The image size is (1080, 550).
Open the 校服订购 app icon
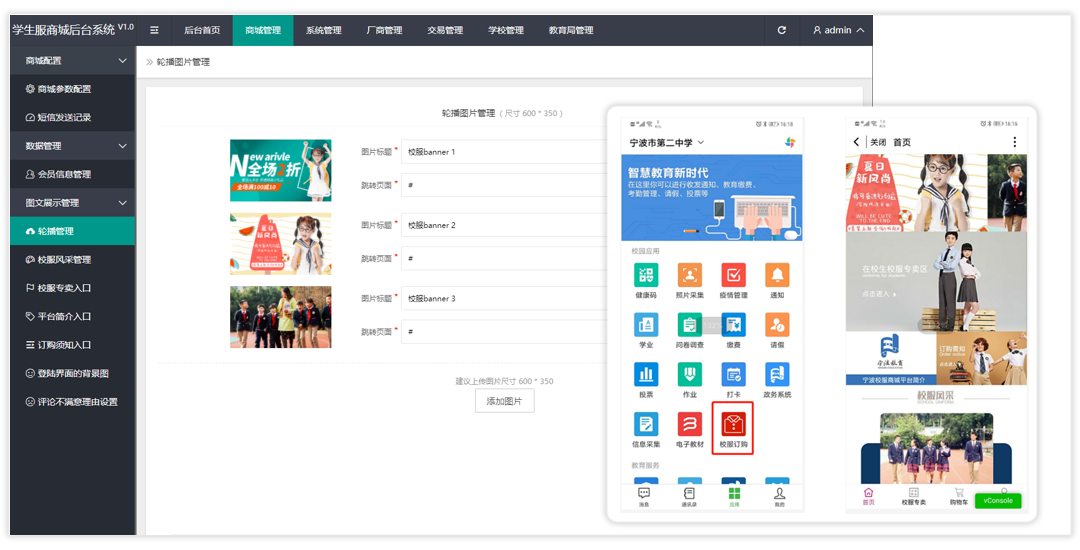[733, 426]
